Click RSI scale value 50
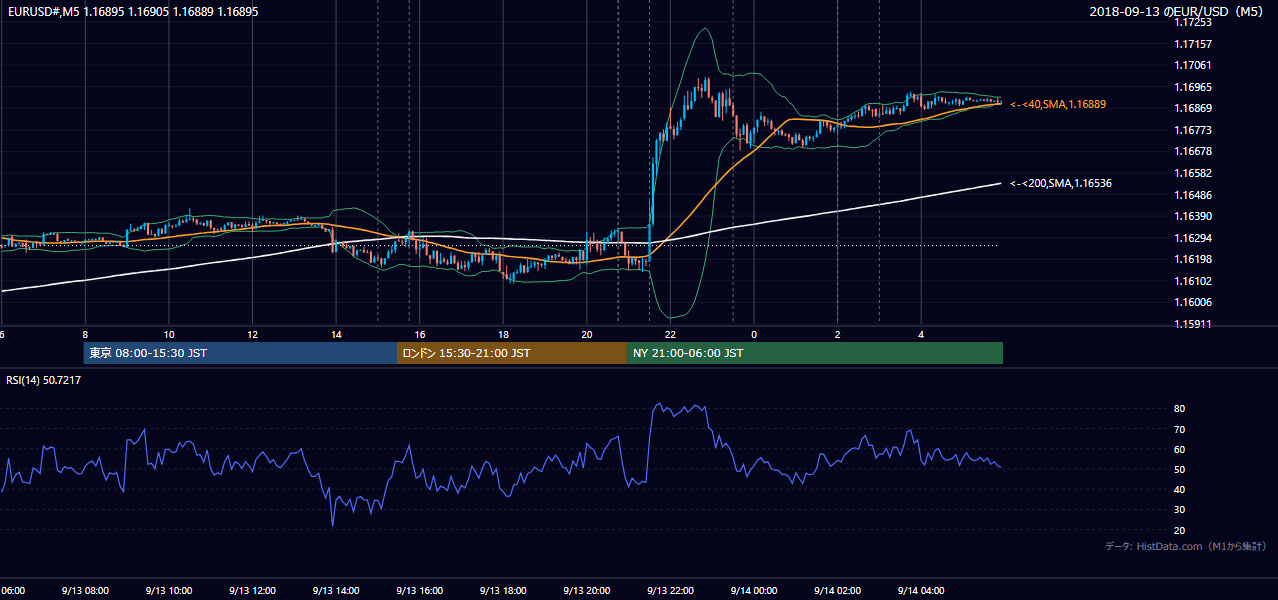 point(1180,469)
